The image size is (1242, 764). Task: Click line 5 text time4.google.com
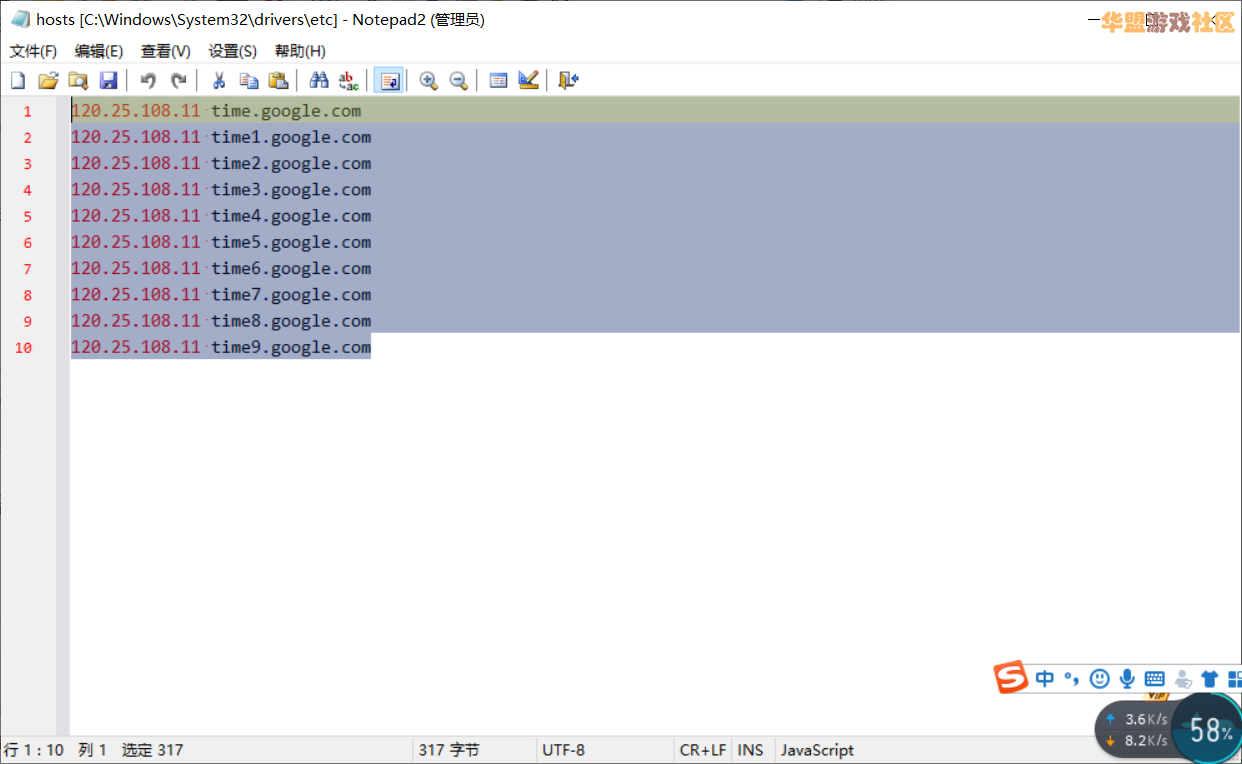[291, 216]
